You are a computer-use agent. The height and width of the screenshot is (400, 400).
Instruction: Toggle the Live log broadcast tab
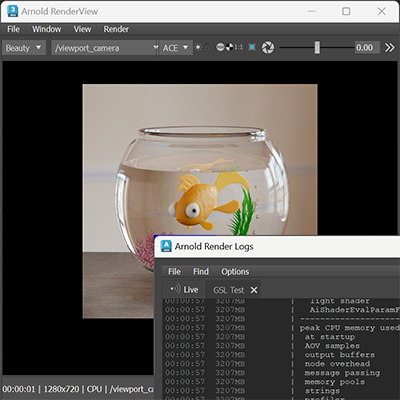[x=184, y=289]
